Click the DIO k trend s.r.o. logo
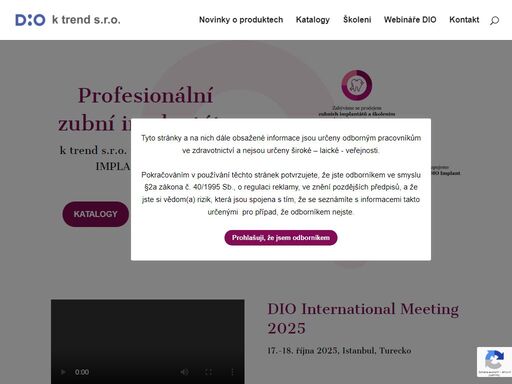Image resolution: width=512 pixels, height=384 pixels. click(68, 20)
